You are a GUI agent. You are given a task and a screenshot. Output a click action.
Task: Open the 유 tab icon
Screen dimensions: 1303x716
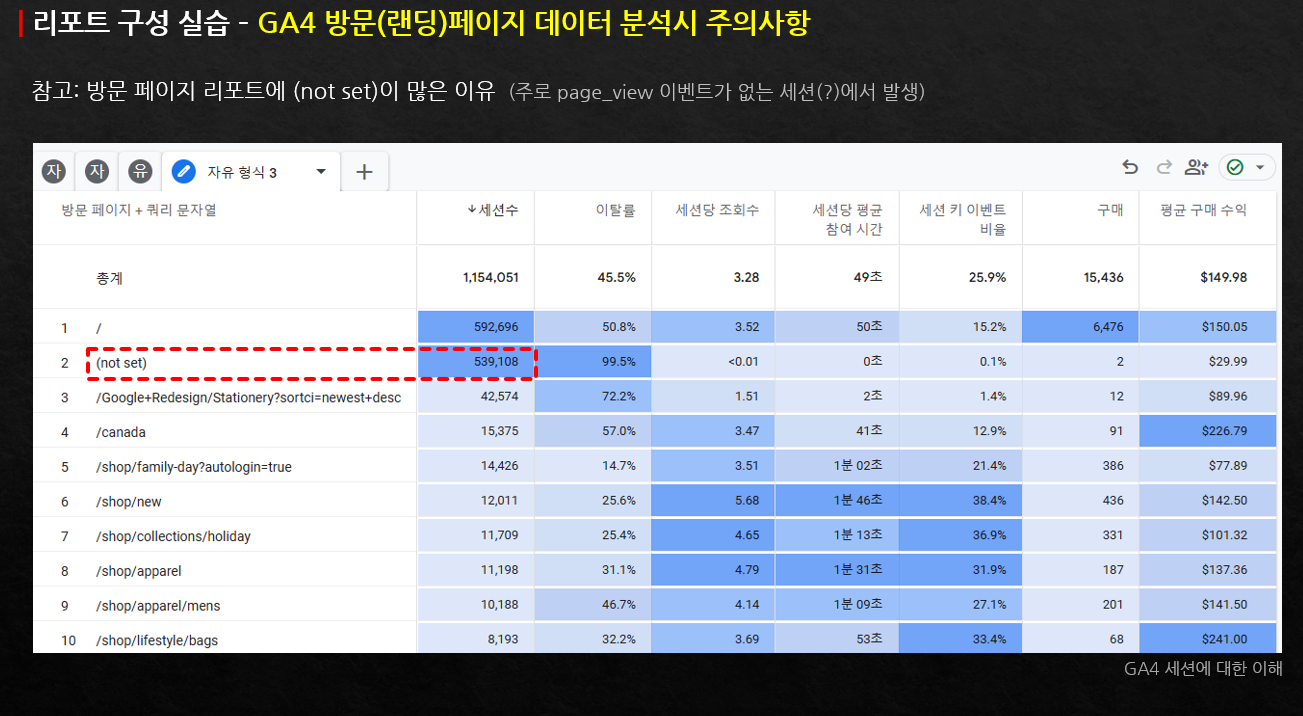[x=140, y=171]
